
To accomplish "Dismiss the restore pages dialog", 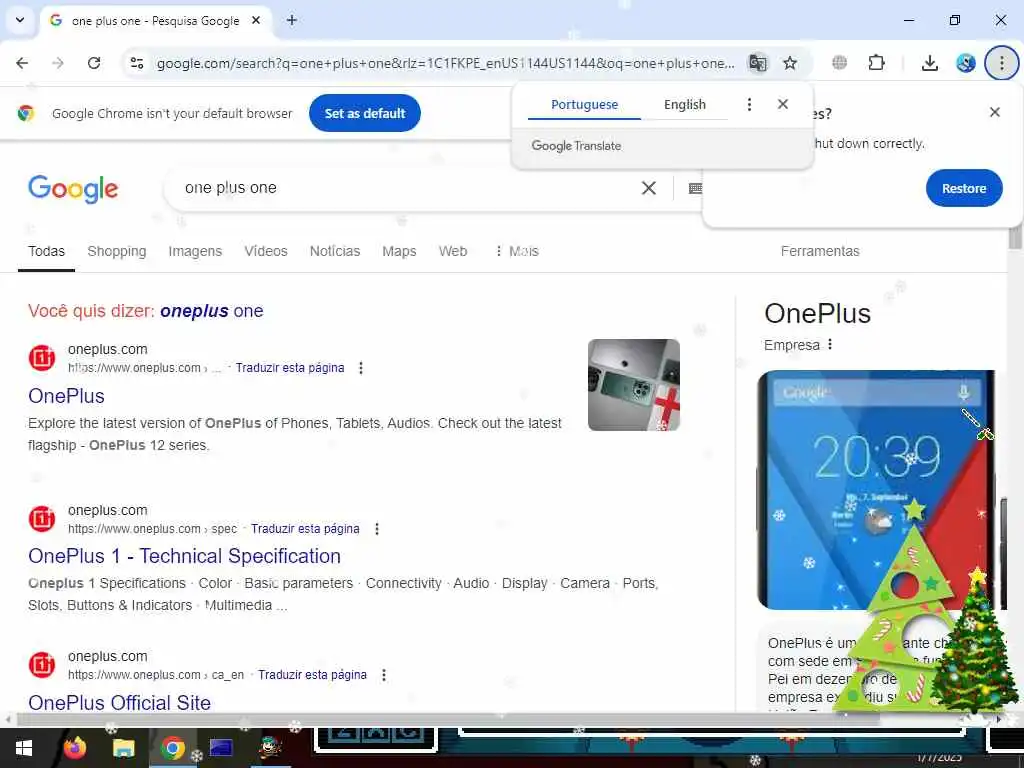I will point(995,112).
